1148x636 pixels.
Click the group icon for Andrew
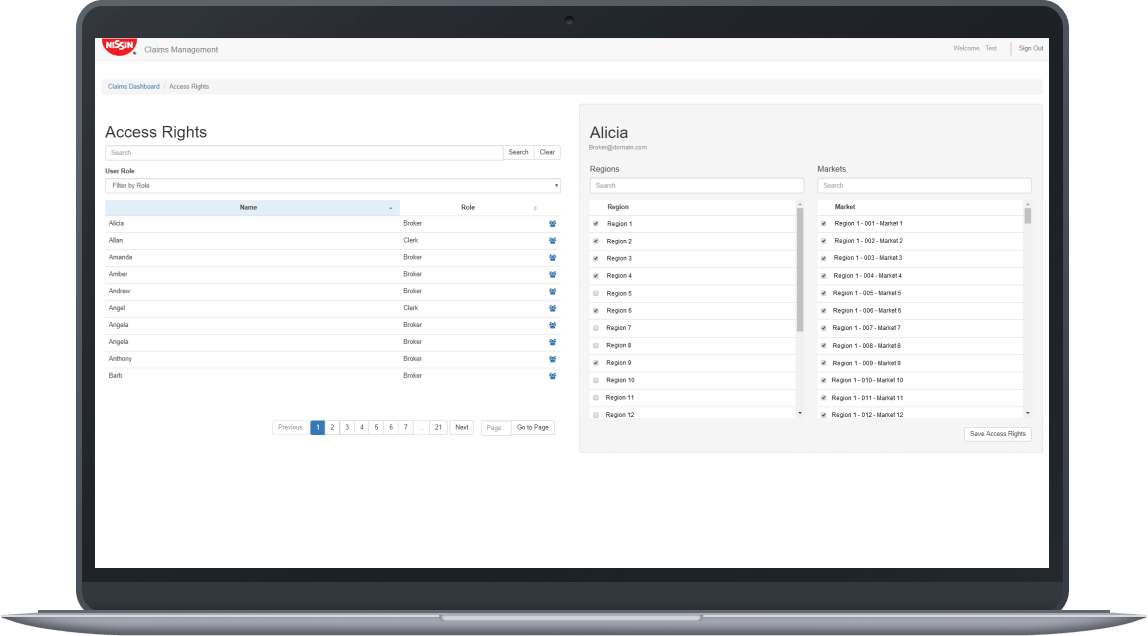tap(551, 291)
